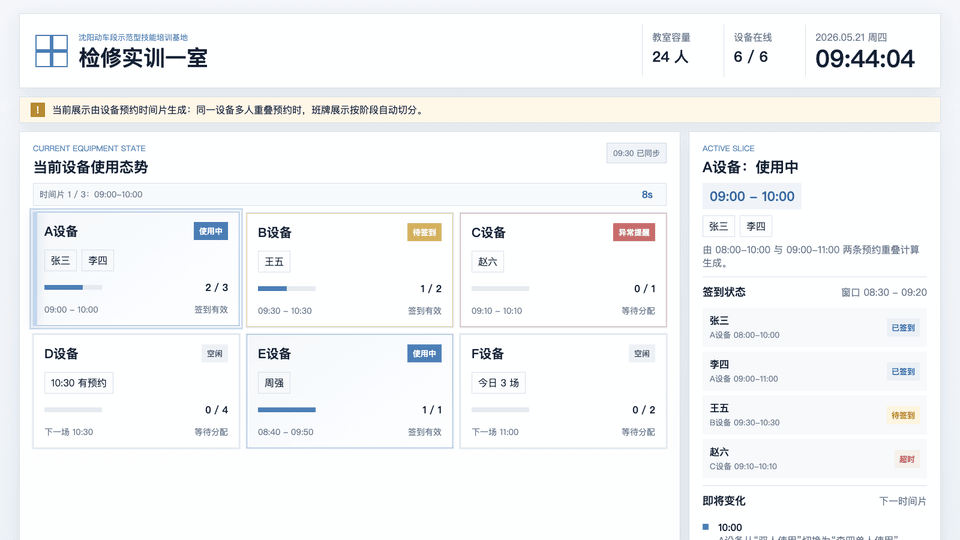Viewport: 960px width, 540px height.
Task: Open 张三 check-in row
Action: pyautogui.click(x=814, y=328)
